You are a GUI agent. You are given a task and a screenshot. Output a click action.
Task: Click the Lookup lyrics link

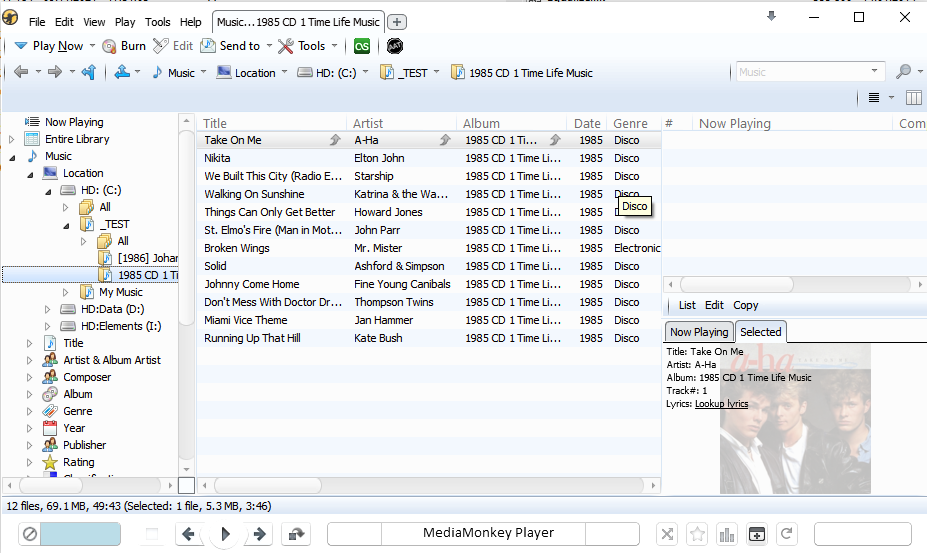721,404
